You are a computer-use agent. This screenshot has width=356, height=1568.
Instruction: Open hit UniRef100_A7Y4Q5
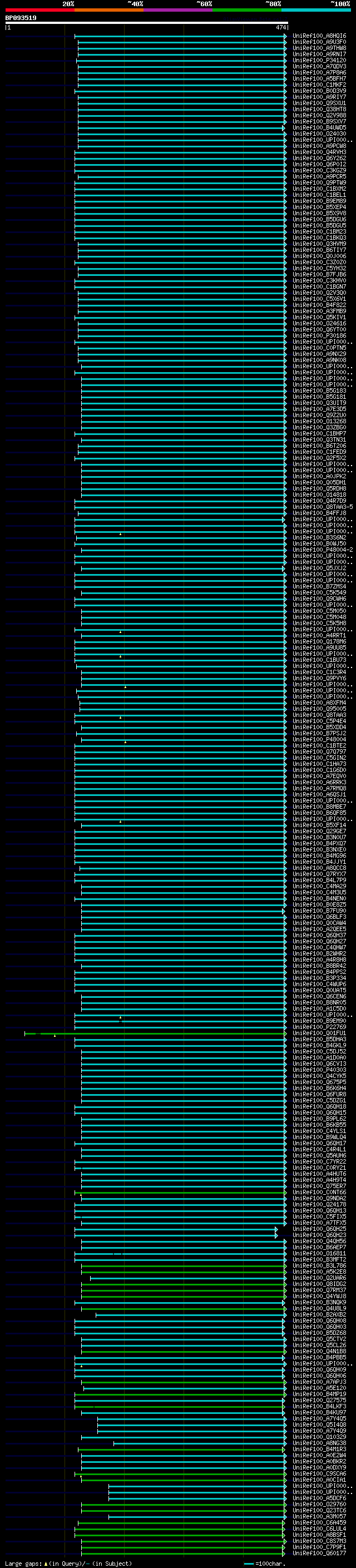click(x=319, y=1419)
